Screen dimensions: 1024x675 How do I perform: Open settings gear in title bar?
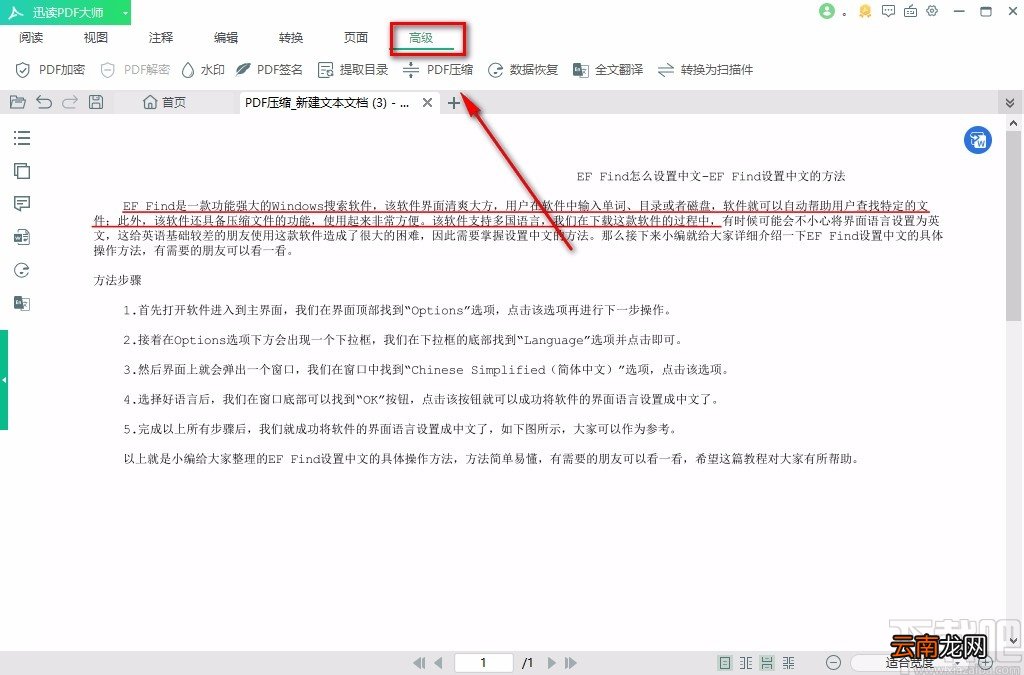(932, 11)
